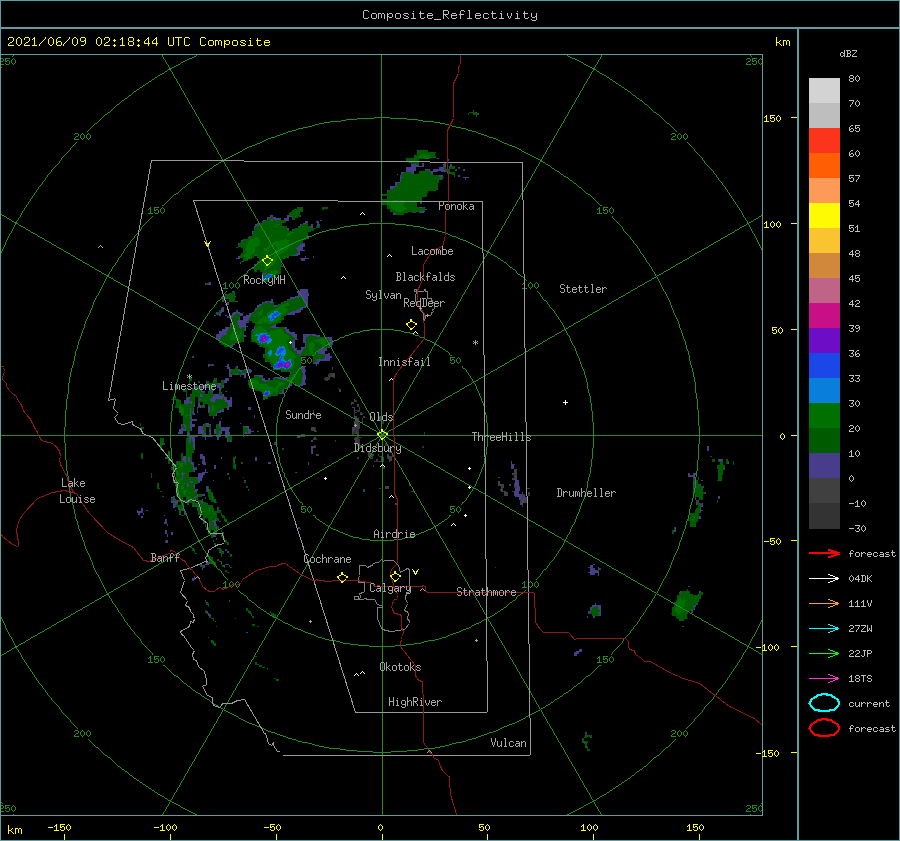This screenshot has width=900, height=841.
Task: Click the white 04DK arrow in the legend
Action: 824,579
